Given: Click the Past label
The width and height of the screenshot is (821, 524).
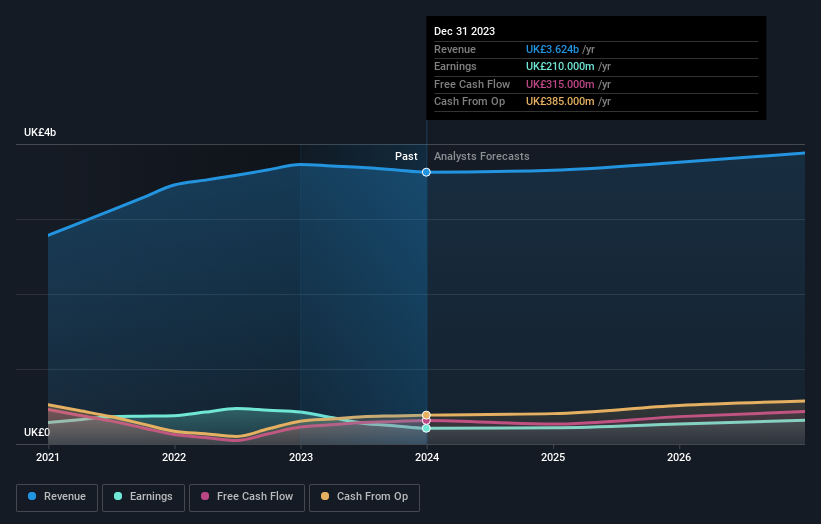Looking at the screenshot, I should (x=406, y=157).
